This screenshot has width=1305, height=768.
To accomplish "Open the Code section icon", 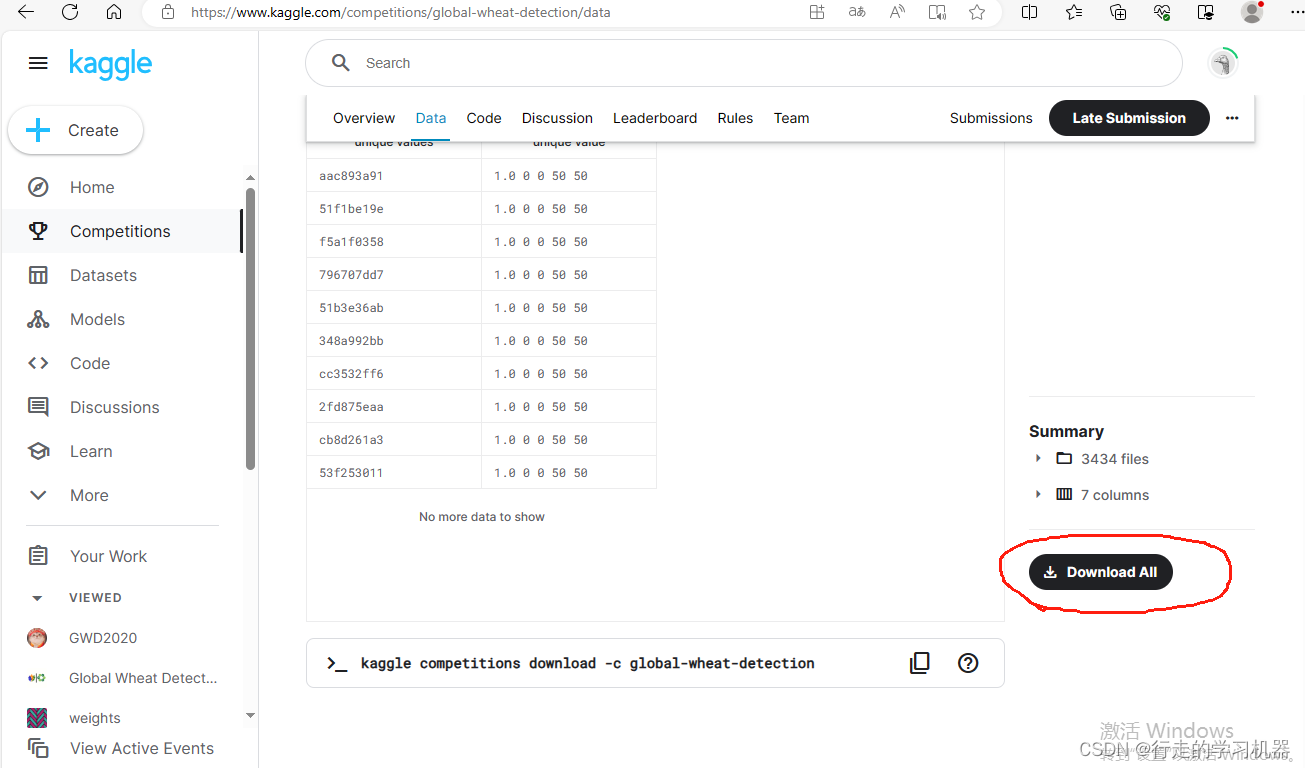I will (x=37, y=363).
